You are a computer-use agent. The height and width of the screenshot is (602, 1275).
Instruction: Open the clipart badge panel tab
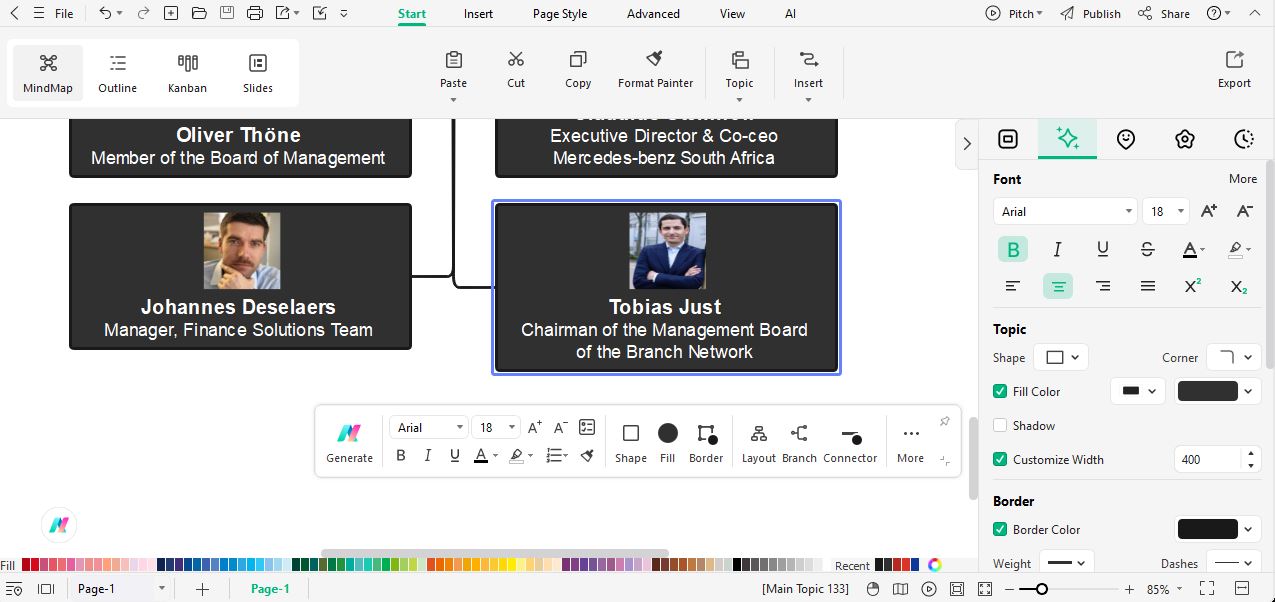[1185, 139]
